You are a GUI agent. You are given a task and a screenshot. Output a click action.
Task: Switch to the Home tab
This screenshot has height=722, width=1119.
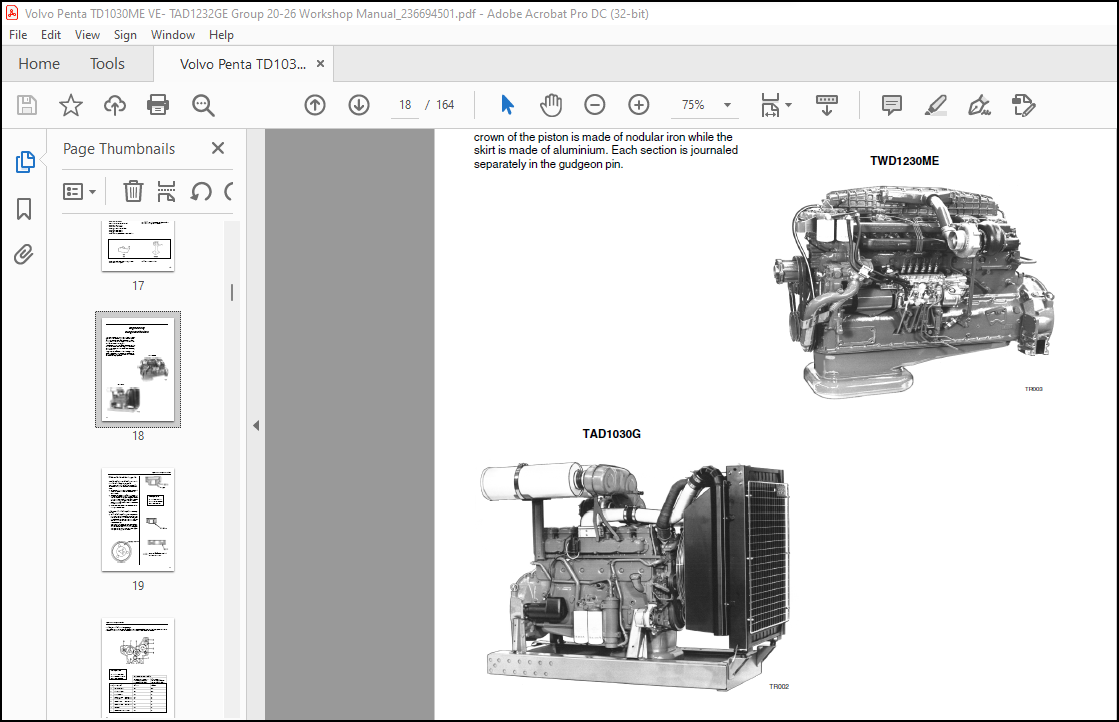(39, 63)
